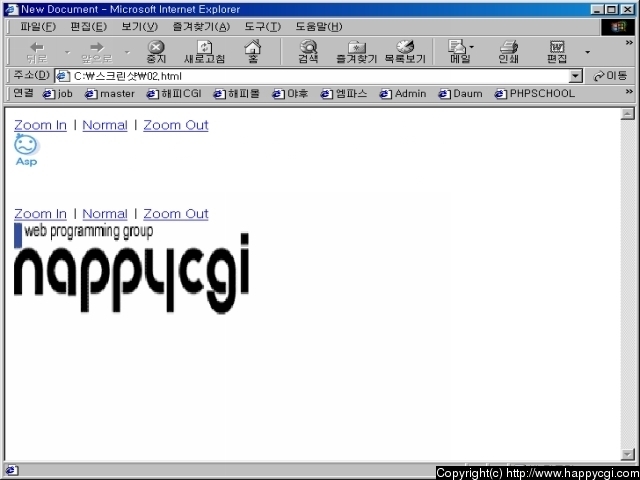Open the 해피몰 link in links bar
This screenshot has height=480, width=640.
pyautogui.click(x=237, y=94)
